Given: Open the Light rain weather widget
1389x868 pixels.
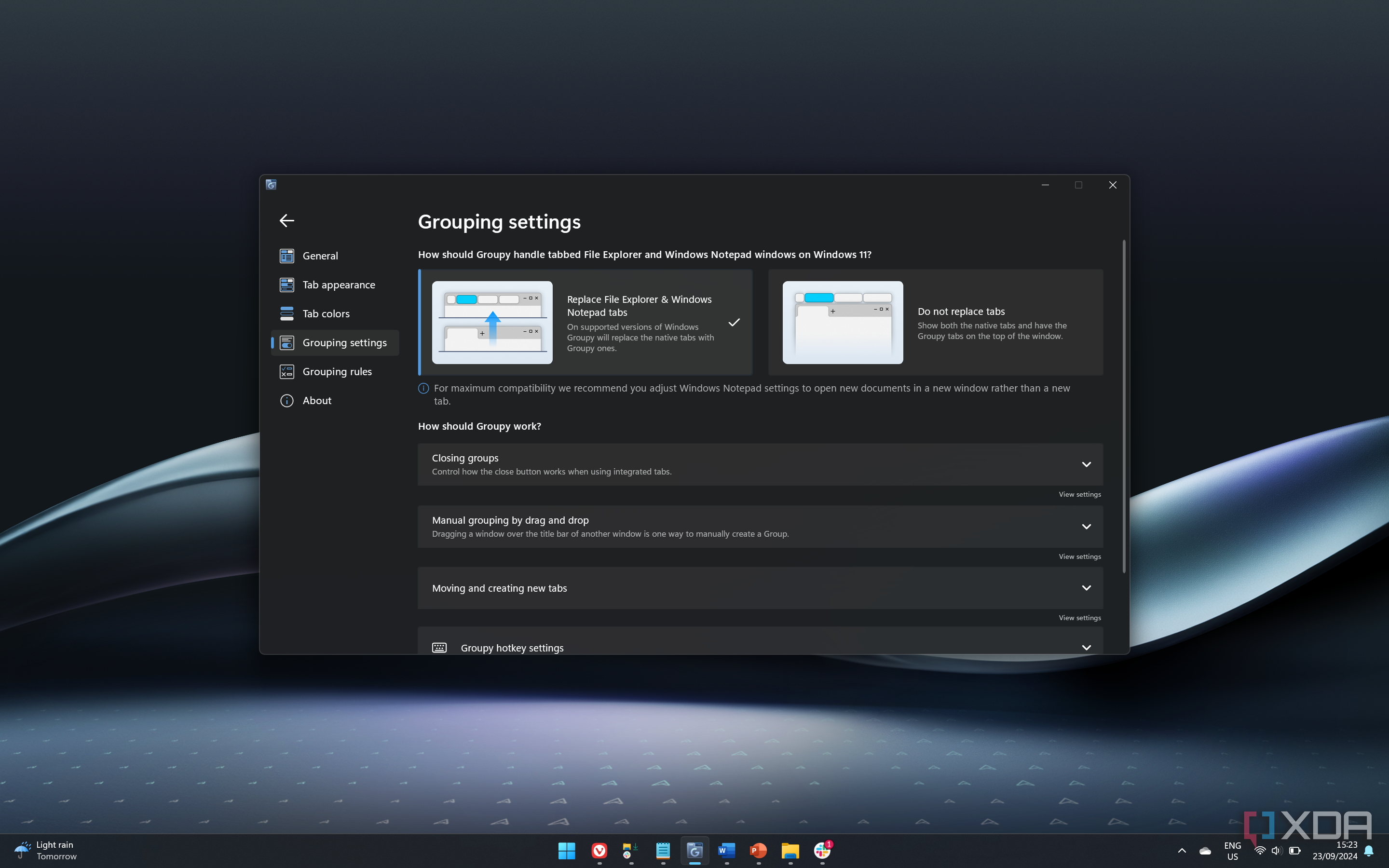Looking at the screenshot, I should pyautogui.click(x=46, y=851).
